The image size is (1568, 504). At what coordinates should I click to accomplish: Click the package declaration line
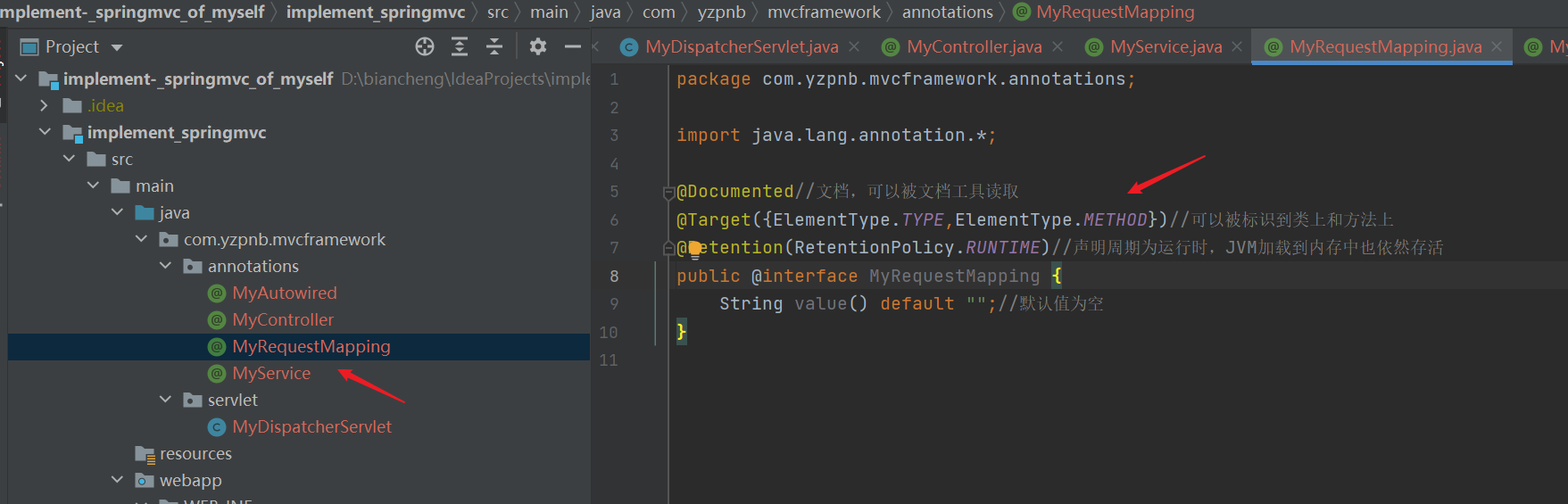(x=906, y=79)
